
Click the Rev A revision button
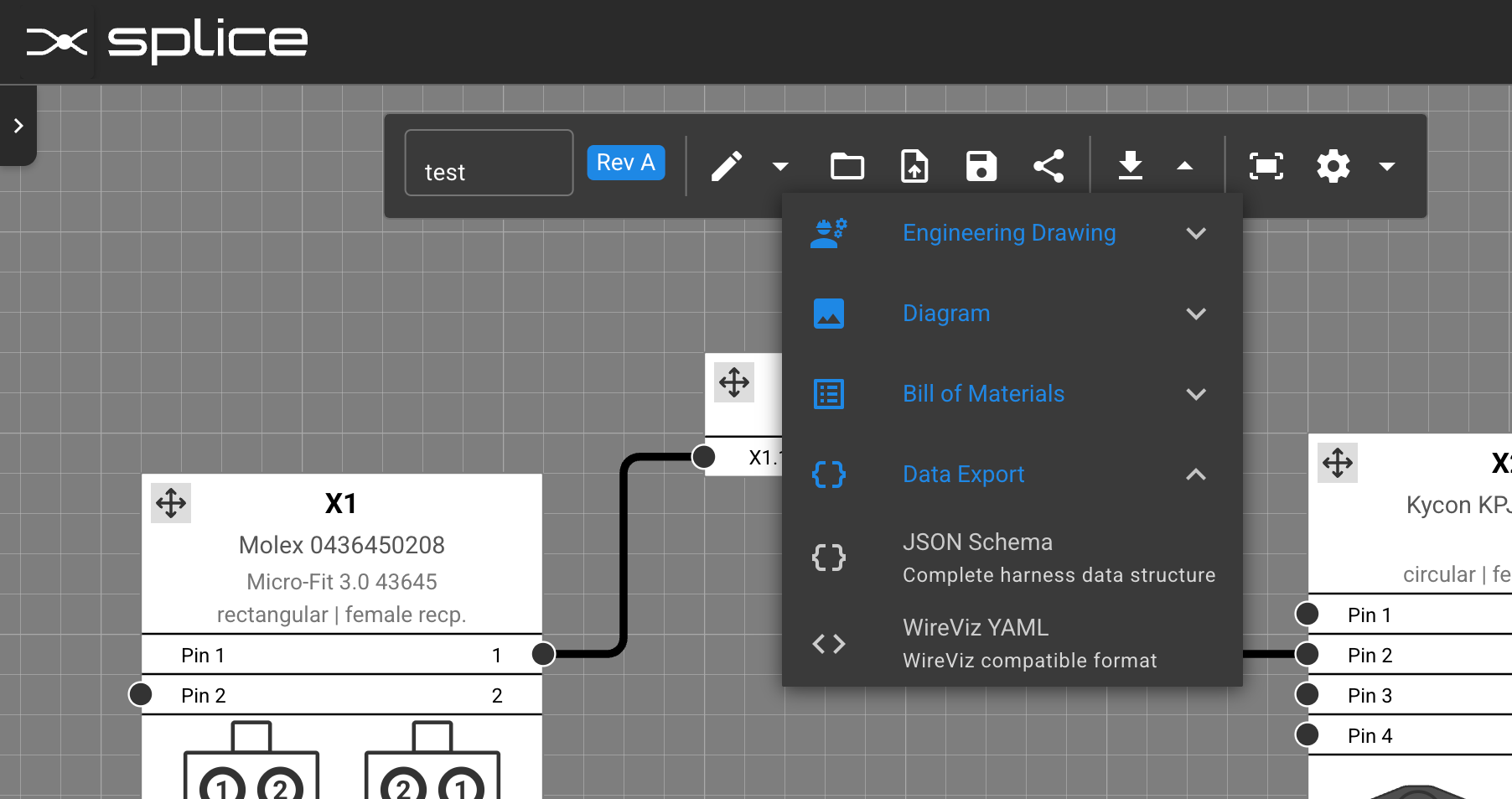coord(625,163)
